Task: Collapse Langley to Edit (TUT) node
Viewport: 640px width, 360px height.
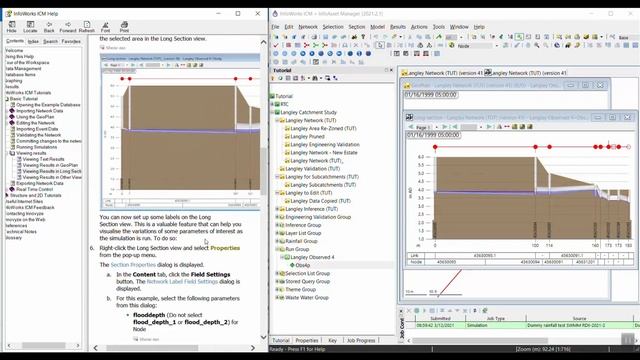Action: [277, 193]
